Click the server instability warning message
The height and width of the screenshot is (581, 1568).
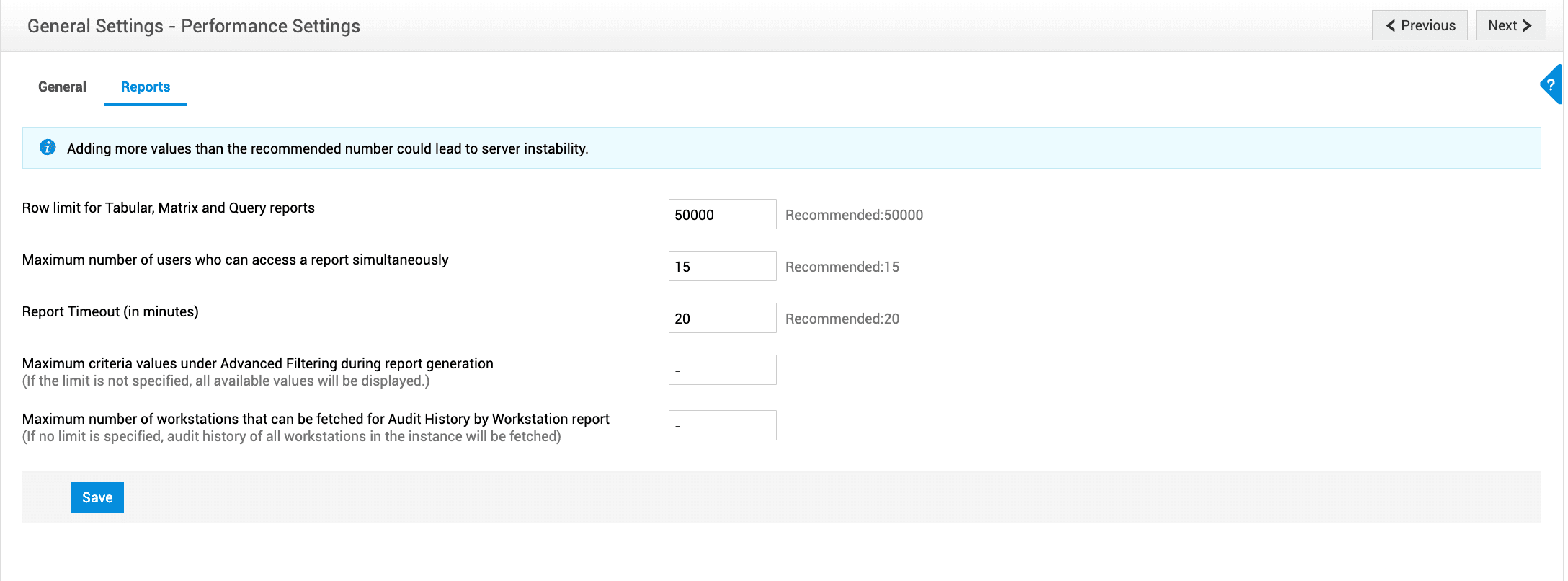(x=327, y=148)
